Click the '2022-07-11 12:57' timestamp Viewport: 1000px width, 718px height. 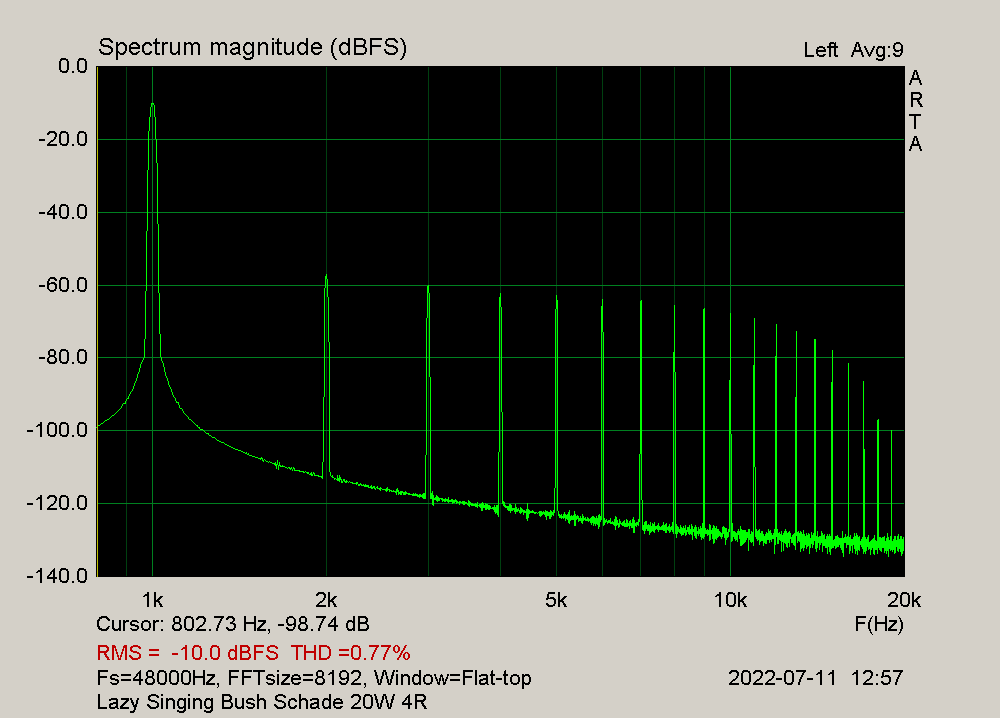point(816,677)
